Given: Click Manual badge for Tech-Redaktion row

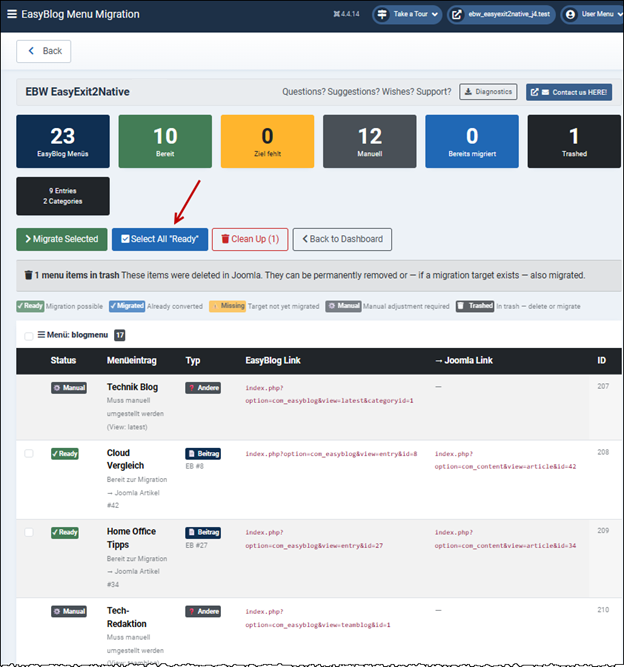Looking at the screenshot, I should point(69,612).
